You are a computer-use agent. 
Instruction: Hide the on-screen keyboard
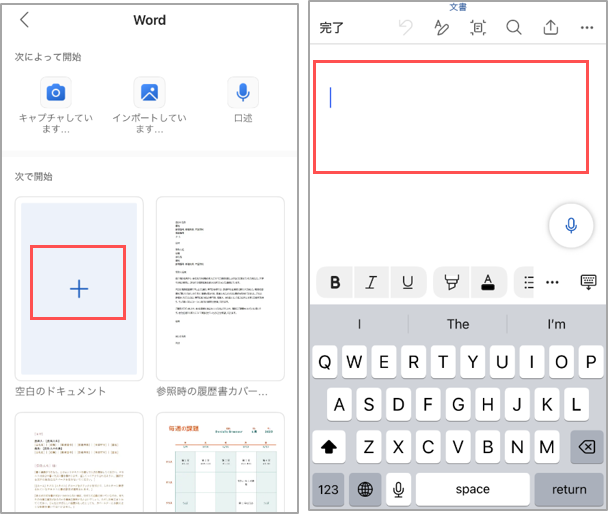(x=588, y=282)
